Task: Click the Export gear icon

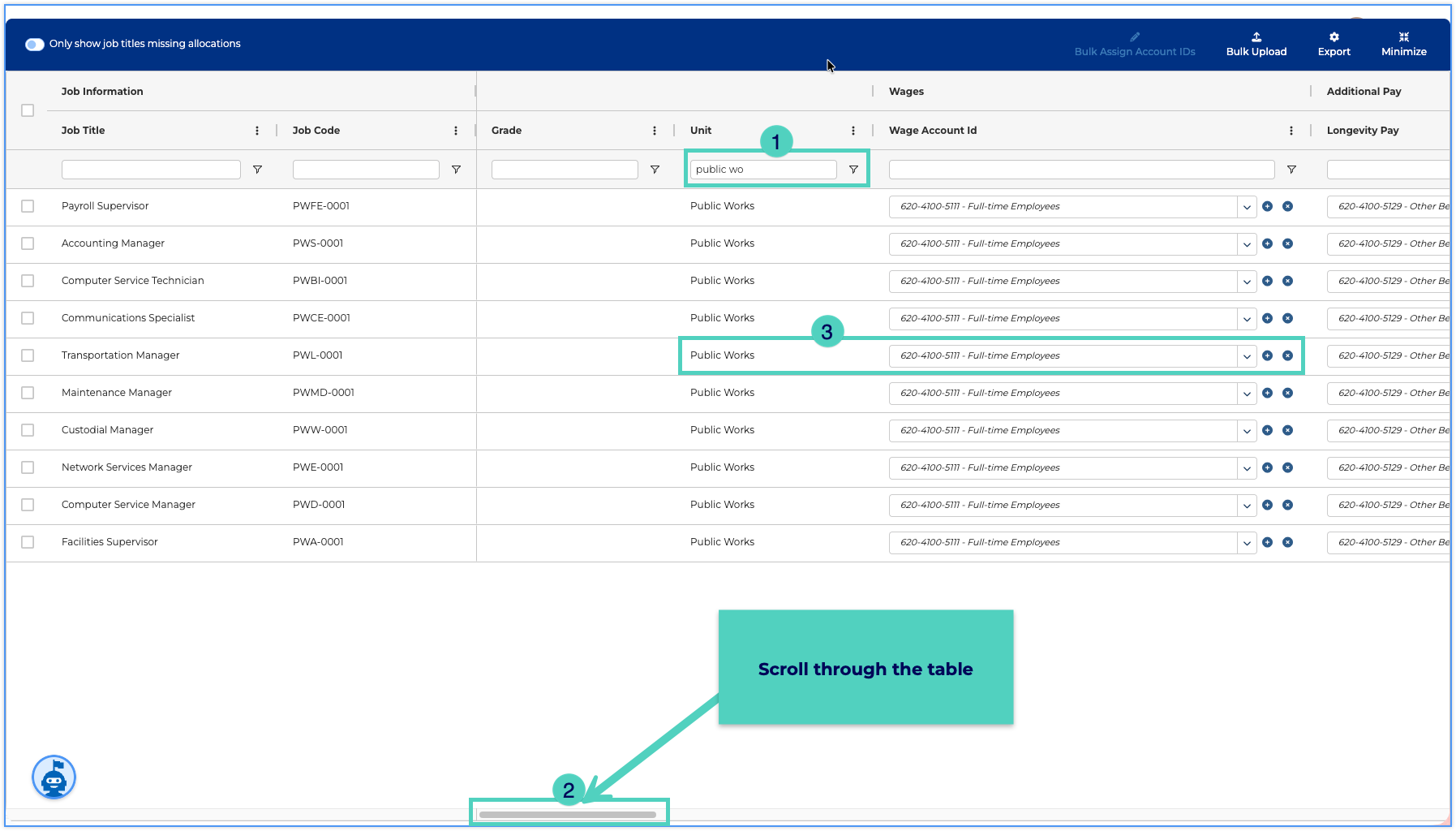Action: point(1334,37)
